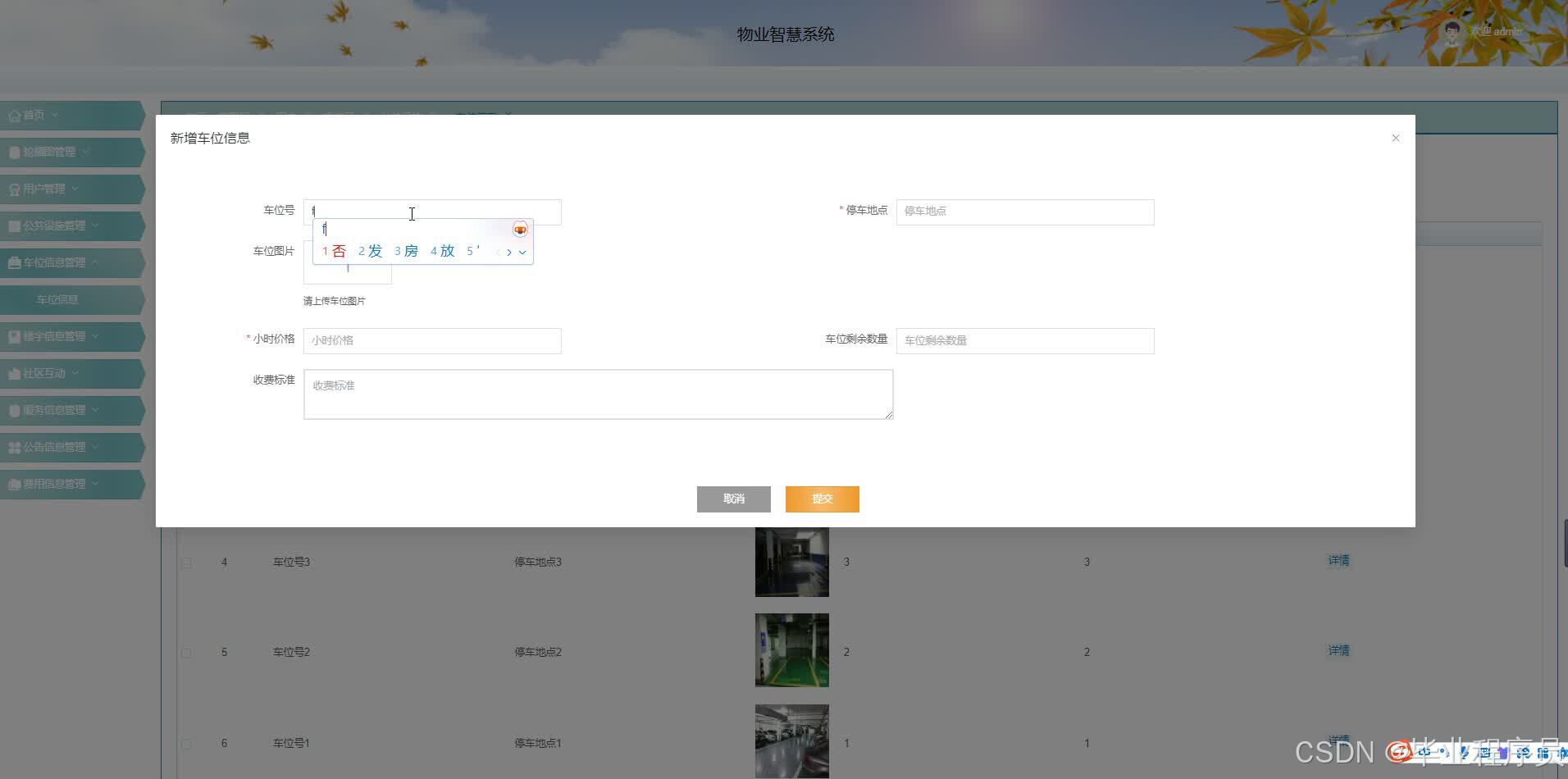Click the 提交 submit button
1568x779 pixels.
pyautogui.click(x=822, y=499)
